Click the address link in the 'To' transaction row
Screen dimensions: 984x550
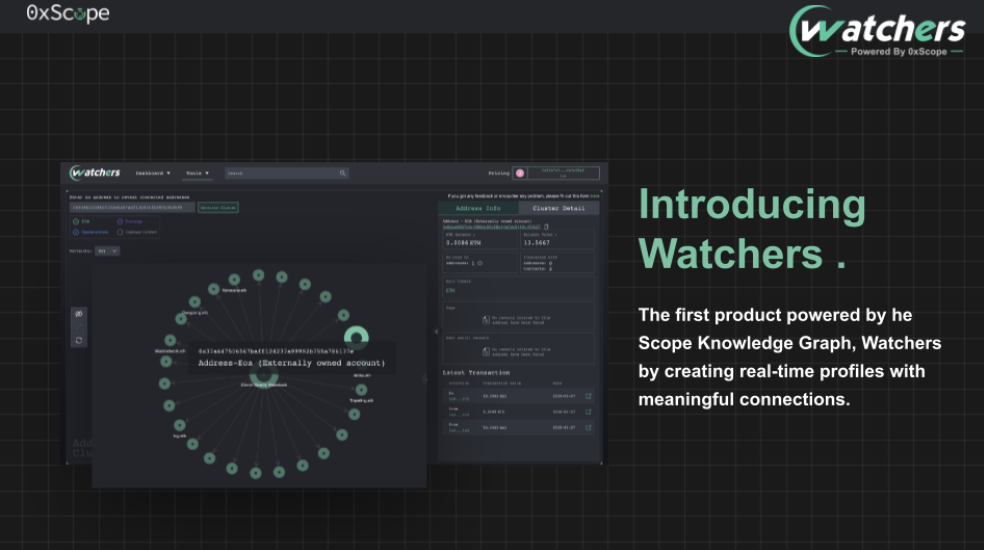[459, 399]
